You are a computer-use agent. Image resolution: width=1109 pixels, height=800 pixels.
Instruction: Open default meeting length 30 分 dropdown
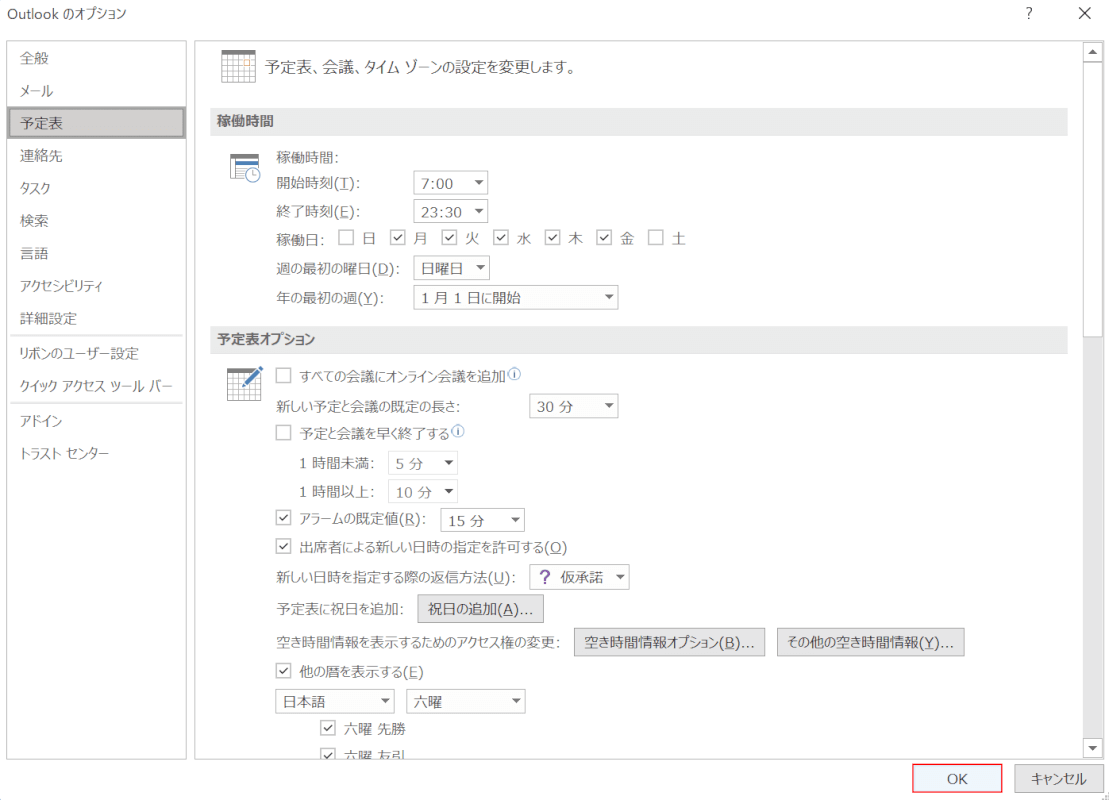pyautogui.click(x=574, y=406)
